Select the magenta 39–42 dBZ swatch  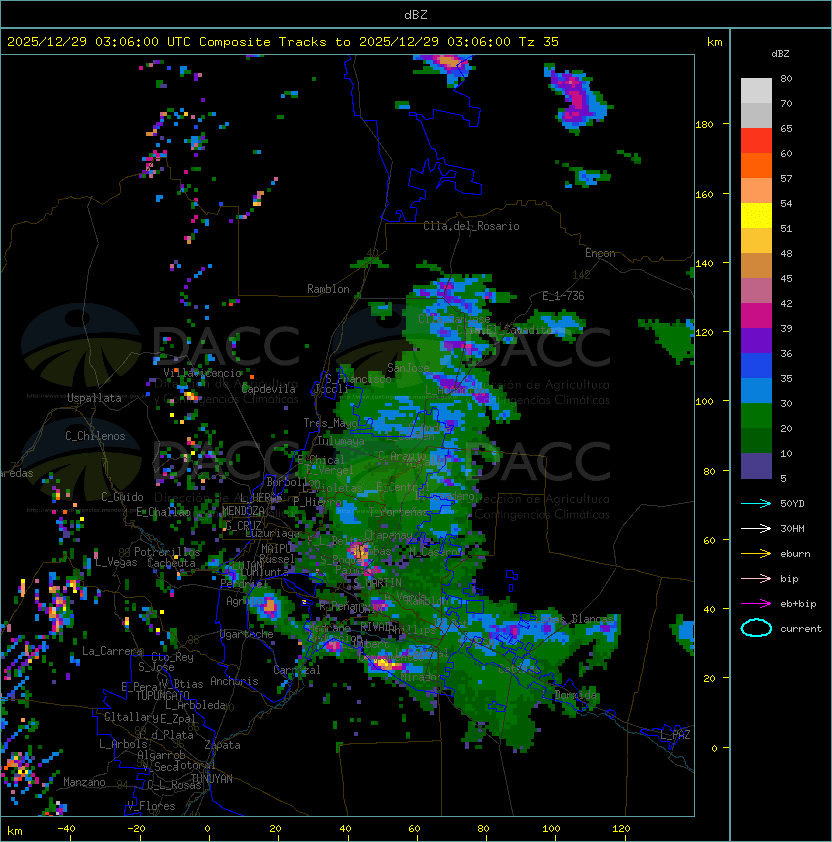pos(756,315)
